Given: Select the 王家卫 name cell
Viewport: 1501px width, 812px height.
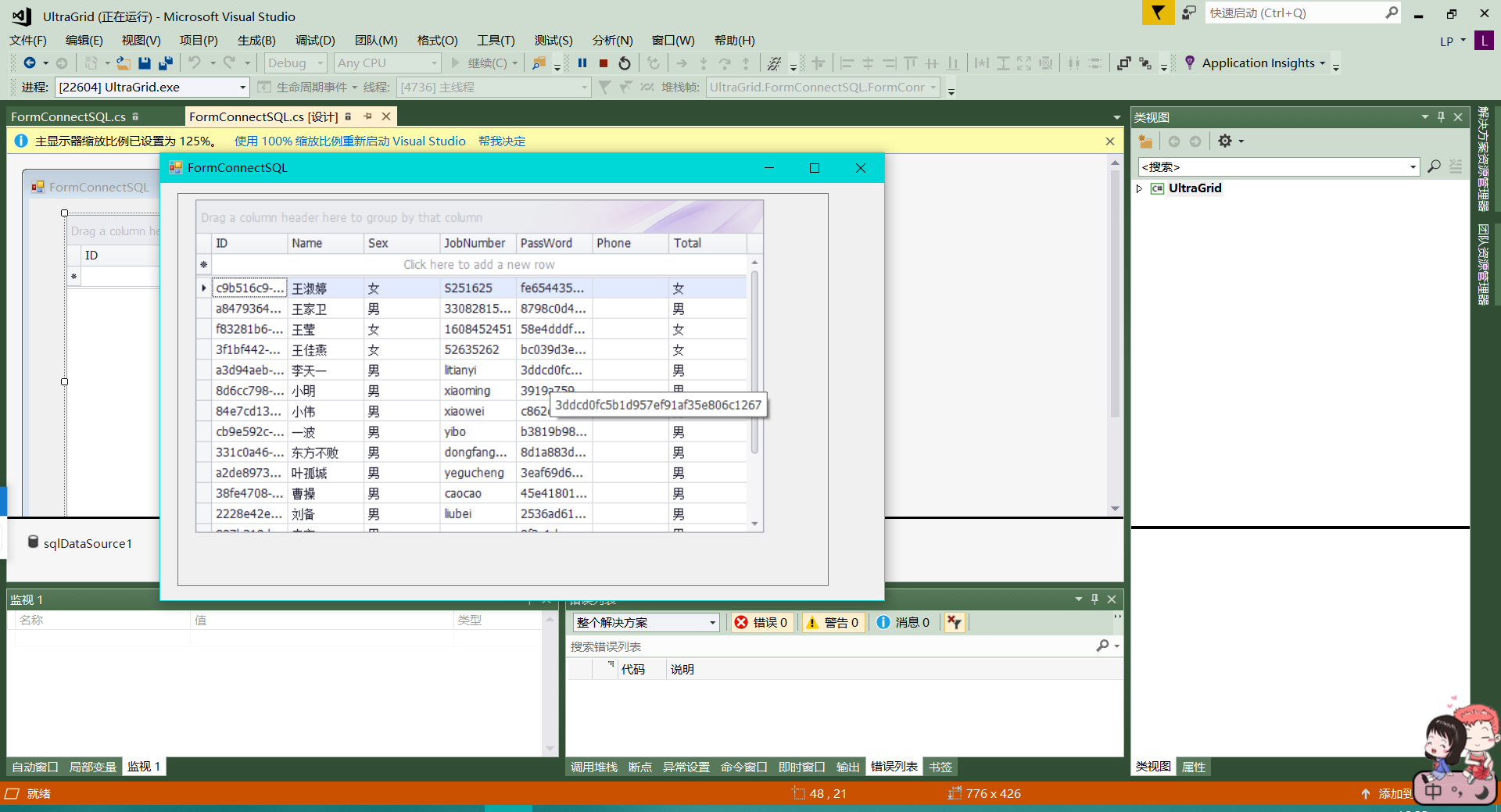Looking at the screenshot, I should 325,309.
